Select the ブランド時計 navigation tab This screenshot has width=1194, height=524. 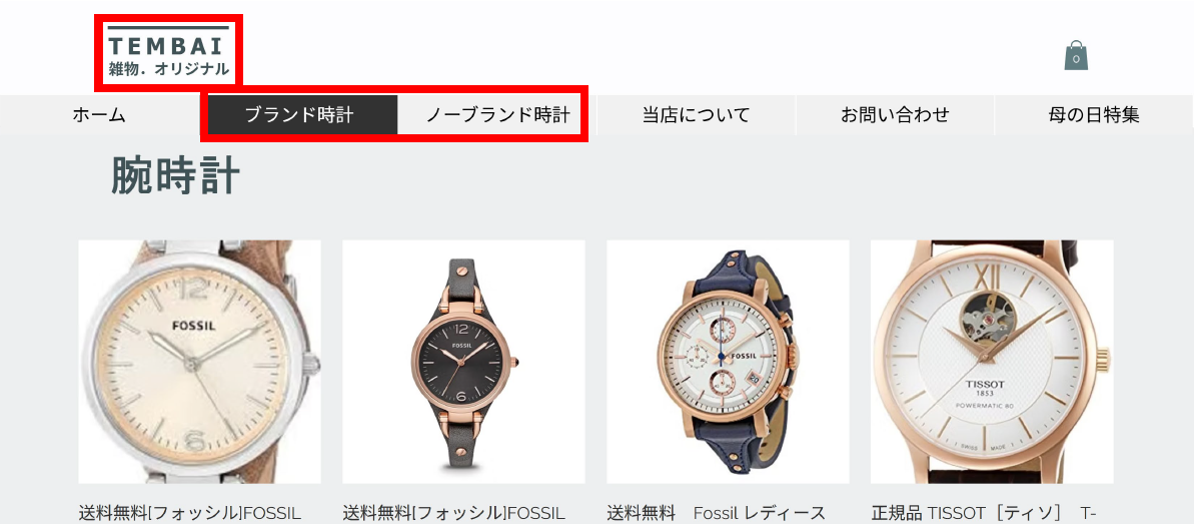tap(298, 115)
